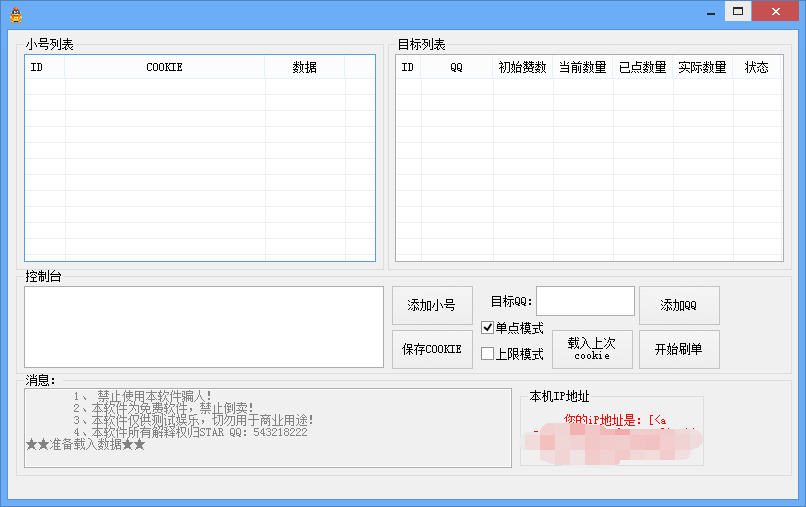This screenshot has height=507, width=806.
Task: Select 当前数量 column header
Action: click(582, 67)
